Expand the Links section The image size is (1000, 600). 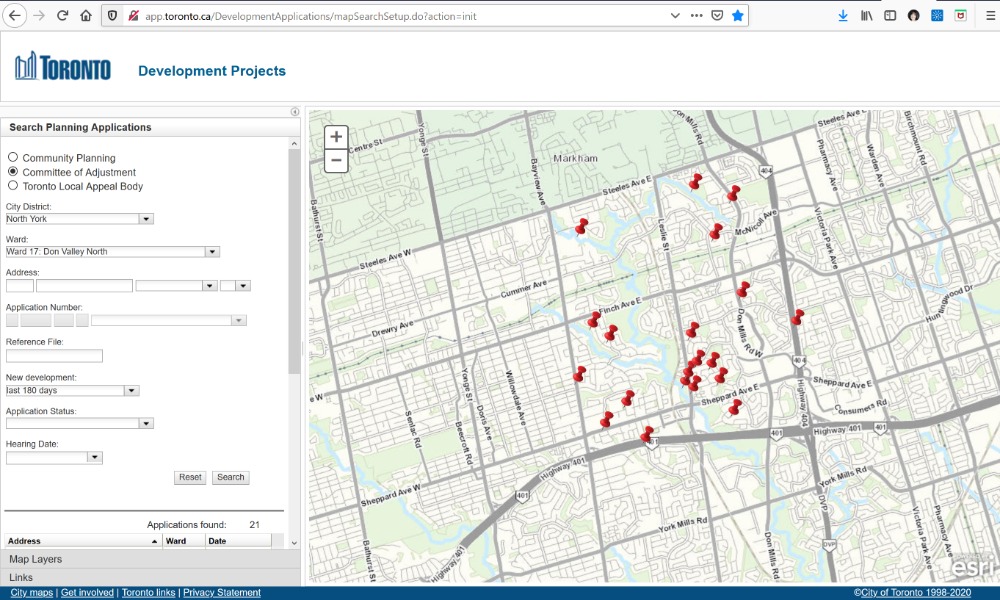(x=150, y=577)
